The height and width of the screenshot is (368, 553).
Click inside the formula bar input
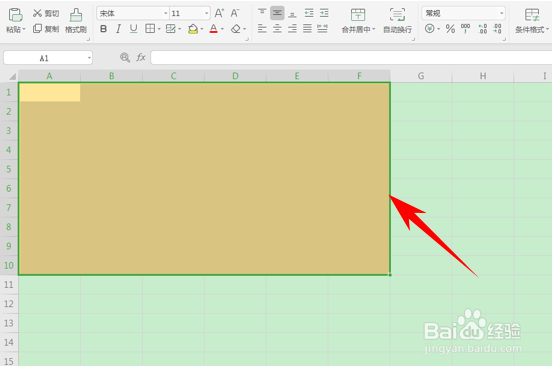click(352, 58)
